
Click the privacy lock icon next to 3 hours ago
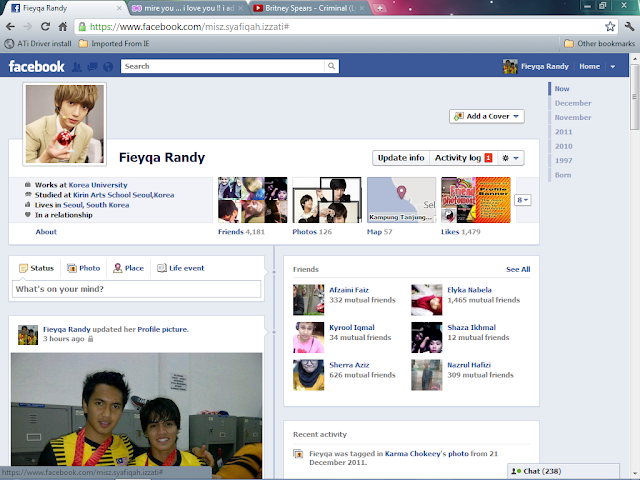(91, 339)
